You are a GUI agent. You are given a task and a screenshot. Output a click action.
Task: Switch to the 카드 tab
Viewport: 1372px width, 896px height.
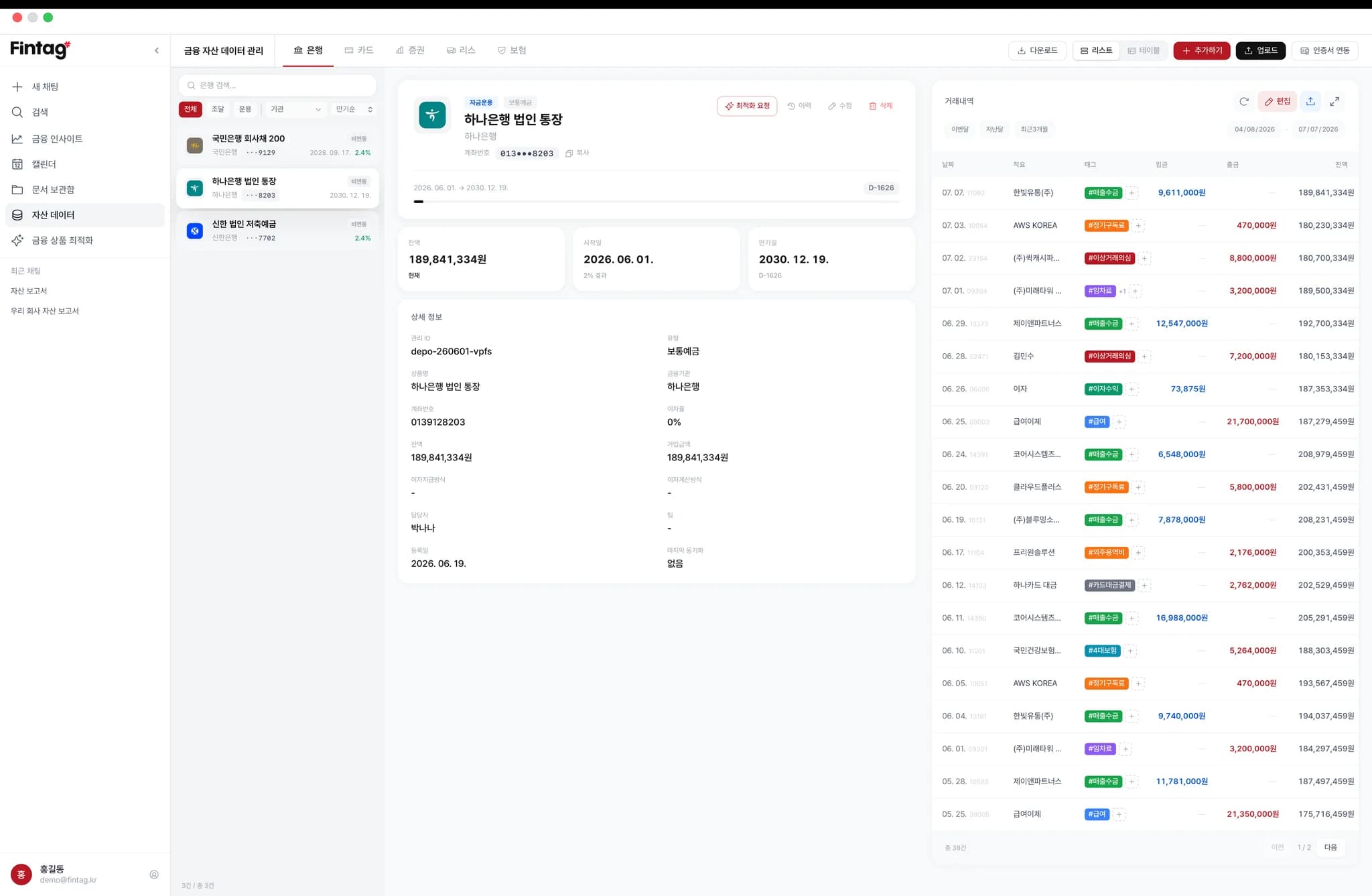pyautogui.click(x=359, y=50)
